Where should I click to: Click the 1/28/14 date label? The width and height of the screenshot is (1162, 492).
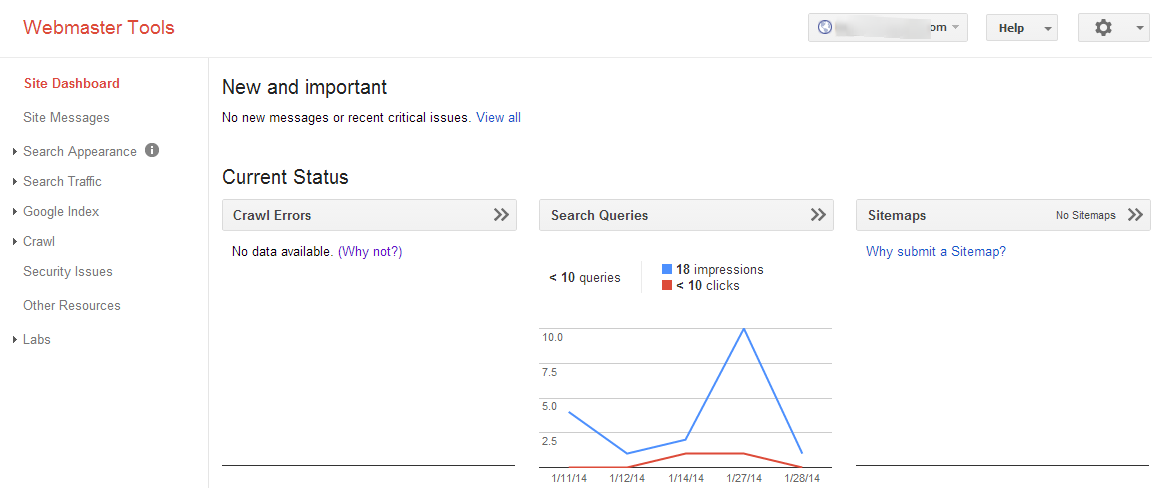point(802,479)
